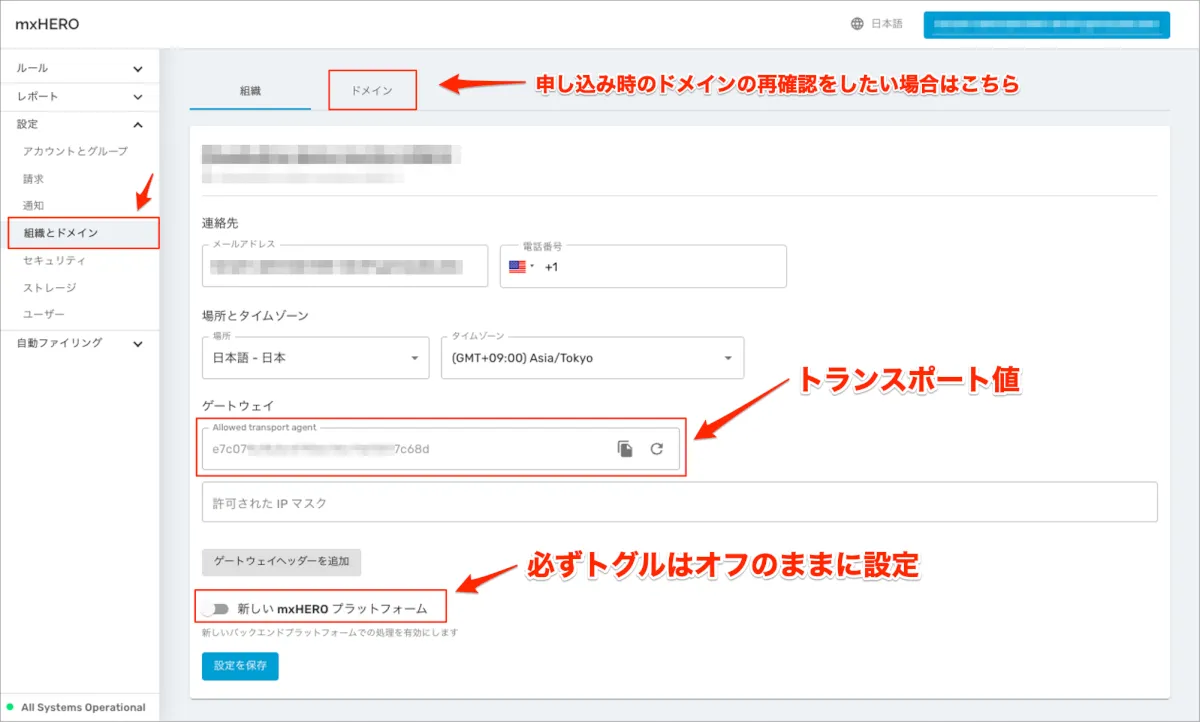The image size is (1200, 722).
Task: Regenerate the transport agent with refresh icon
Action: [x=657, y=449]
